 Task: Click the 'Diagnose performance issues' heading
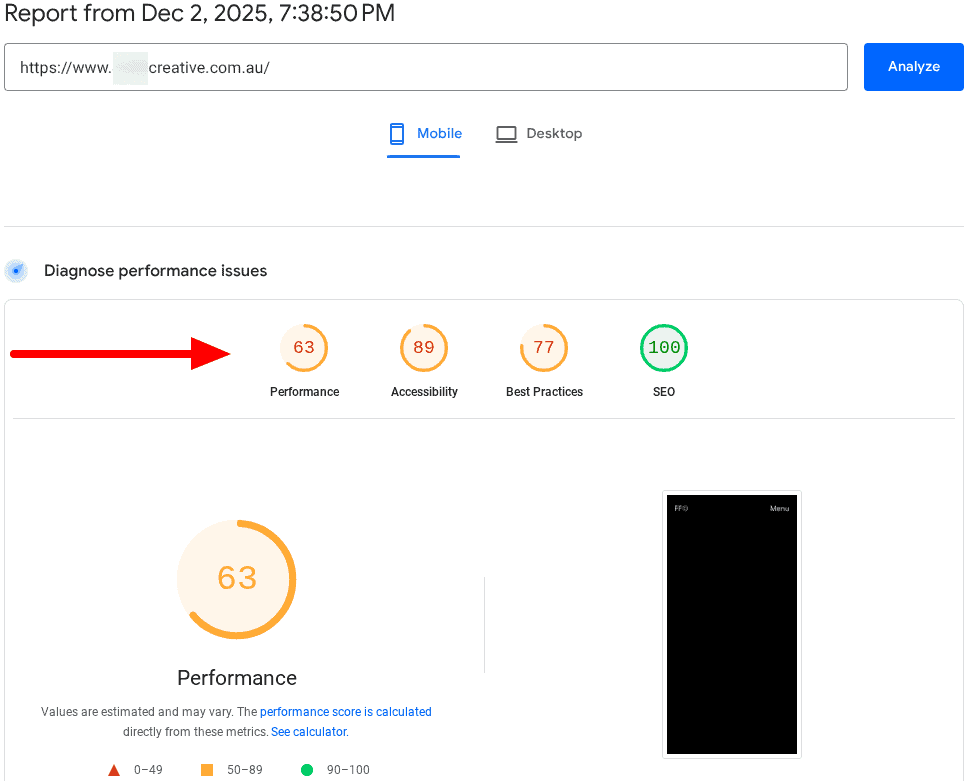pyautogui.click(x=155, y=271)
